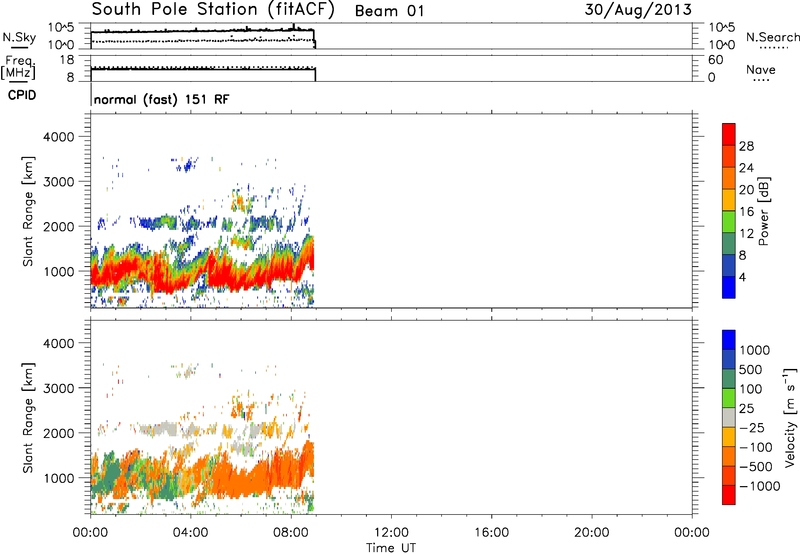Click the '1000' range tick in the velocity panel

click(59, 478)
